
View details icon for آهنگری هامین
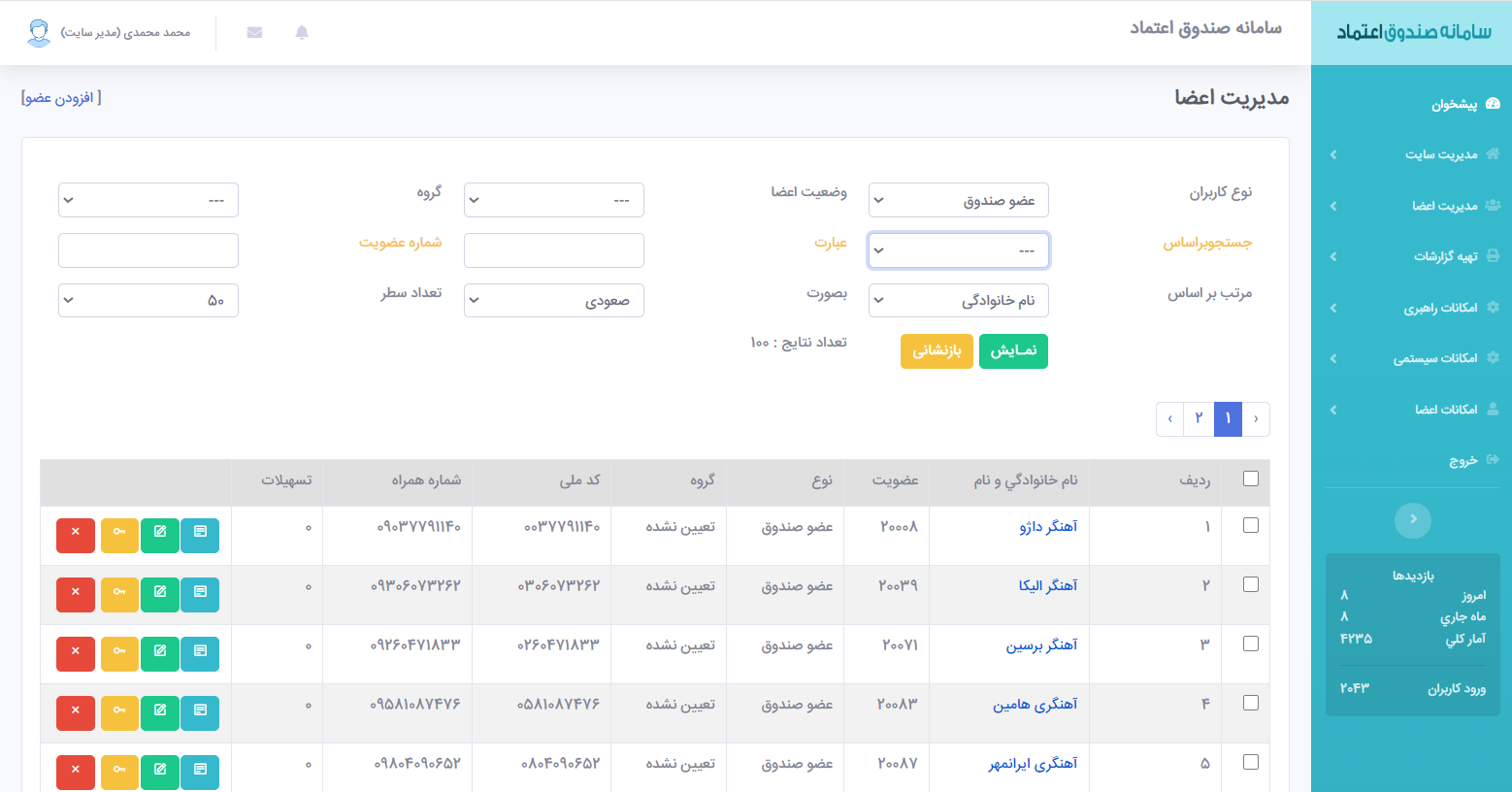(200, 713)
